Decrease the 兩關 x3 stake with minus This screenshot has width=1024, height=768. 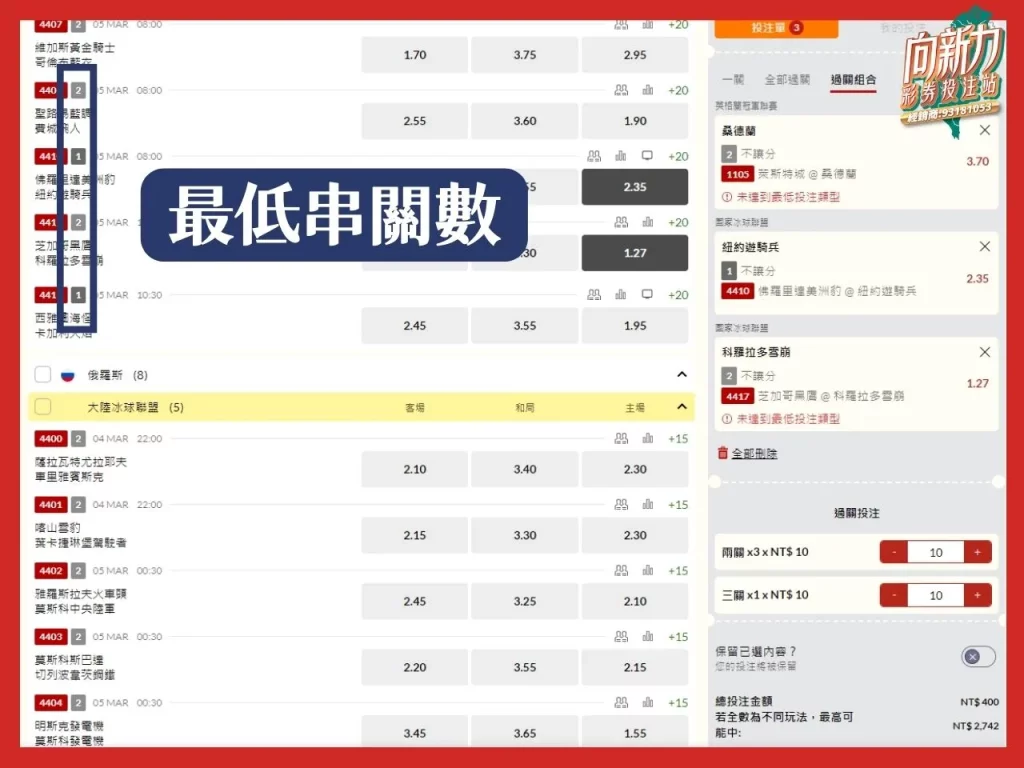(x=894, y=552)
